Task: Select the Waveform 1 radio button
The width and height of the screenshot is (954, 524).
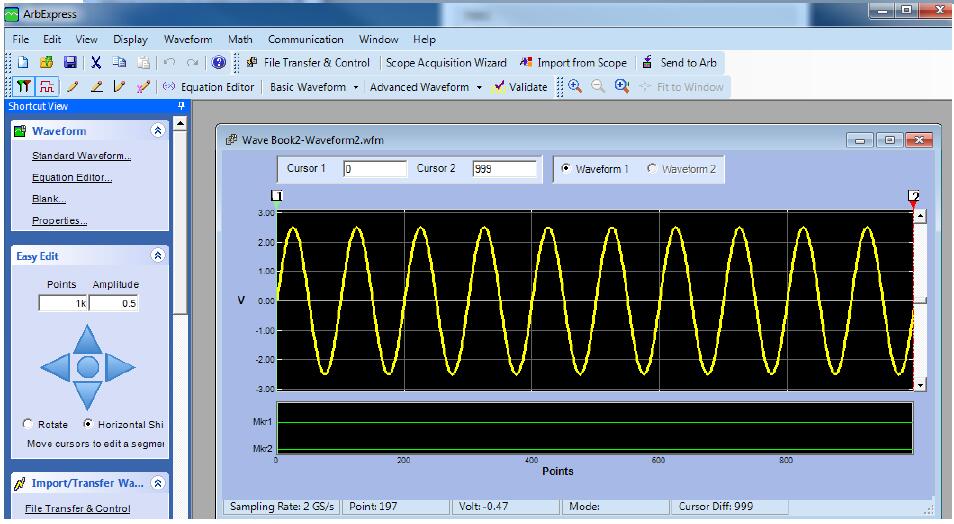Action: tap(567, 169)
